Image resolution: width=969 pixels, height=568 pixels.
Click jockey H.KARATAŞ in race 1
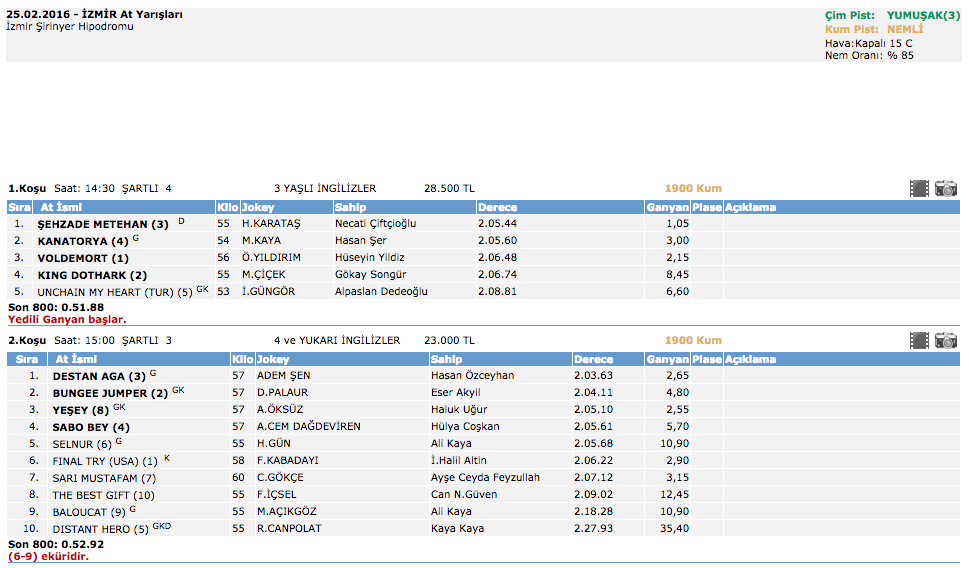coord(270,224)
